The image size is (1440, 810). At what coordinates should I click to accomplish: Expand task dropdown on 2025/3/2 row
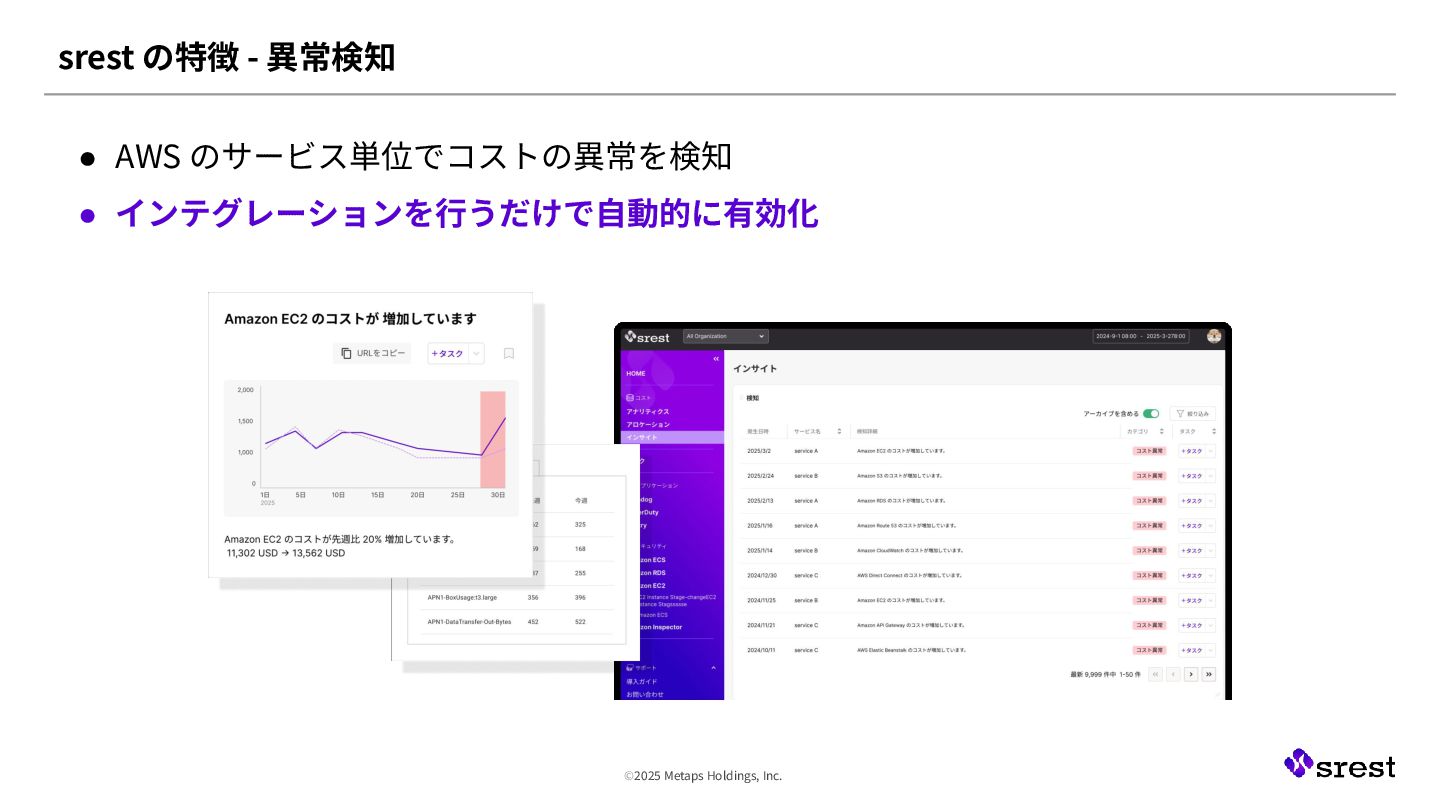pyautogui.click(x=1211, y=451)
